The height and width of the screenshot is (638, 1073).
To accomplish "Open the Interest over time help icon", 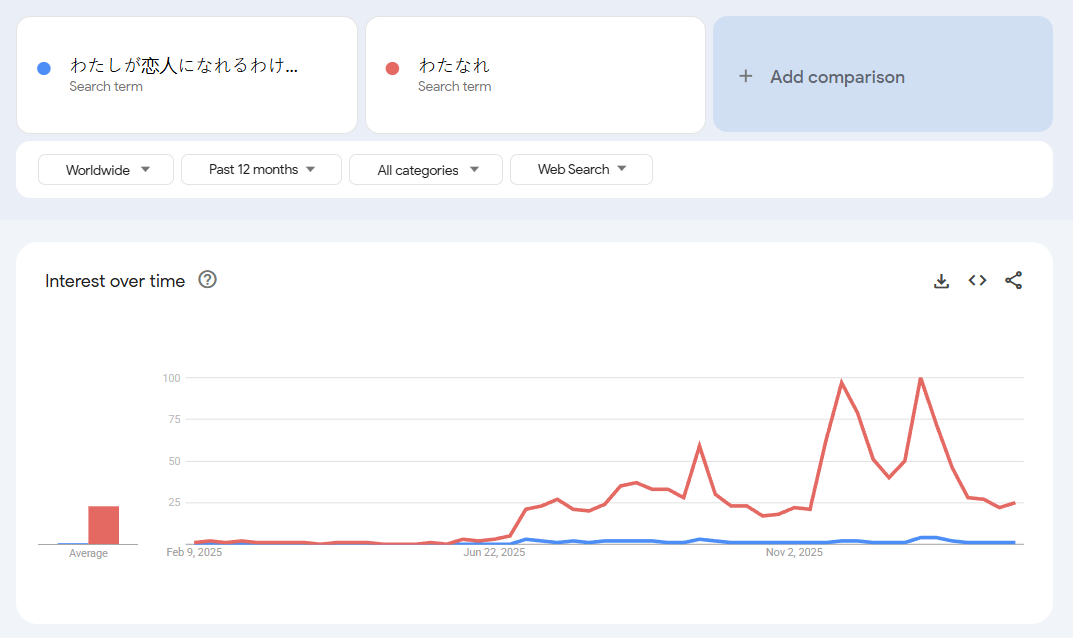I will (207, 279).
